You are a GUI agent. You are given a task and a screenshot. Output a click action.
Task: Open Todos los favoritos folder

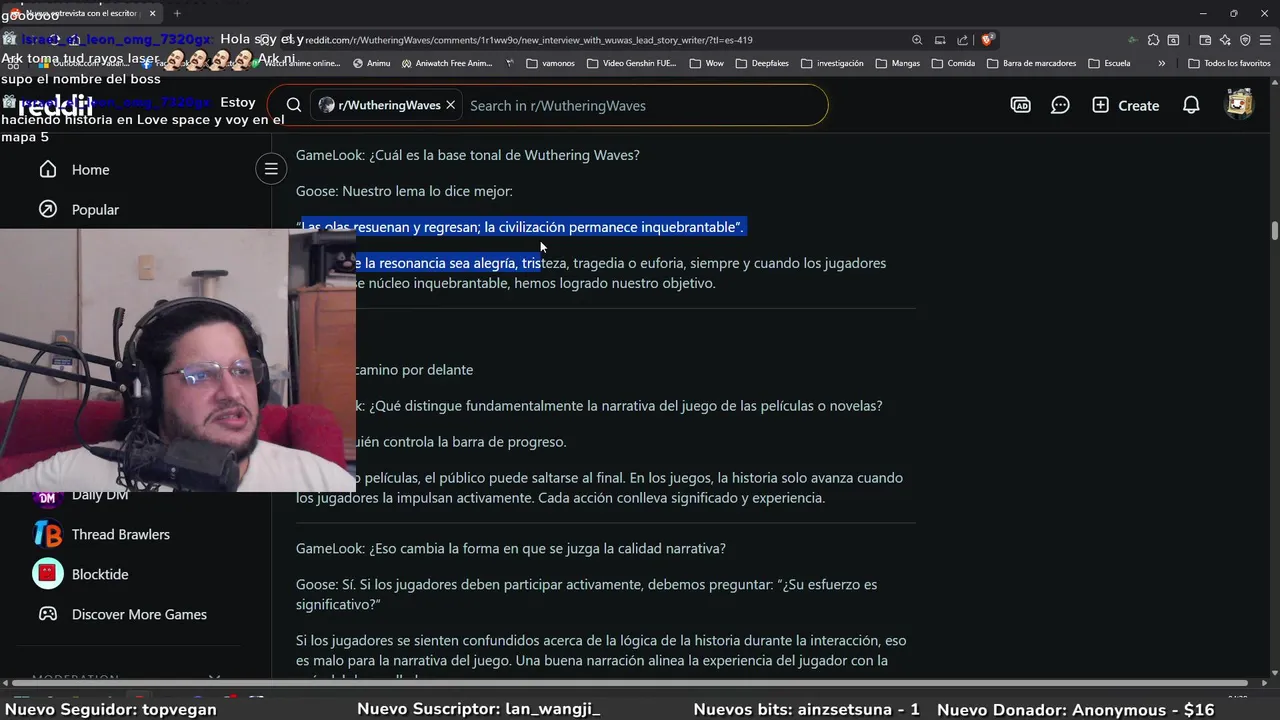click(x=1229, y=63)
